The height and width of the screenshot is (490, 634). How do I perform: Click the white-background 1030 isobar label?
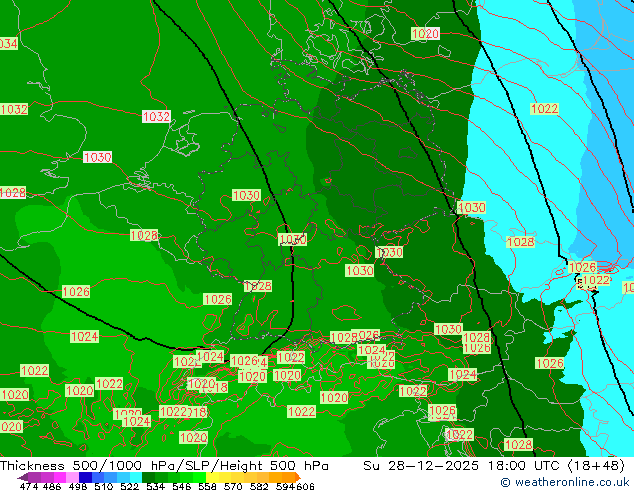(97, 157)
